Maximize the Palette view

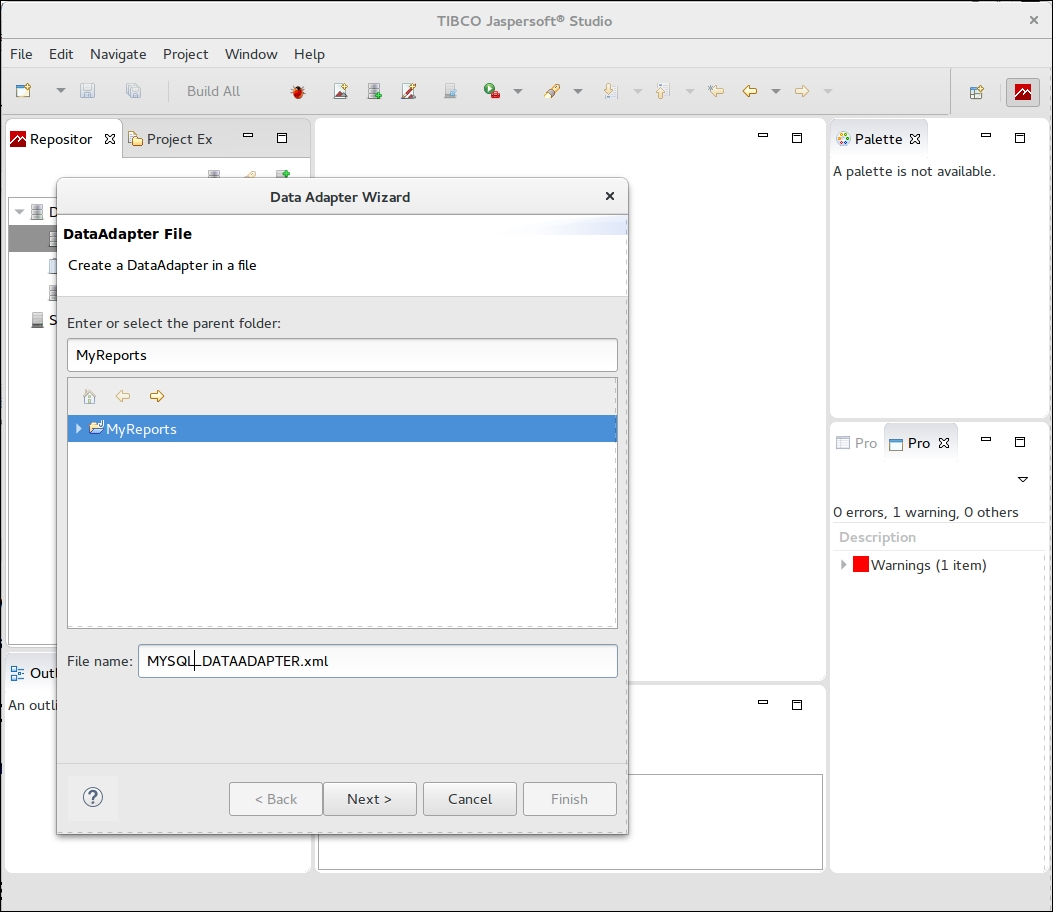pos(1020,138)
